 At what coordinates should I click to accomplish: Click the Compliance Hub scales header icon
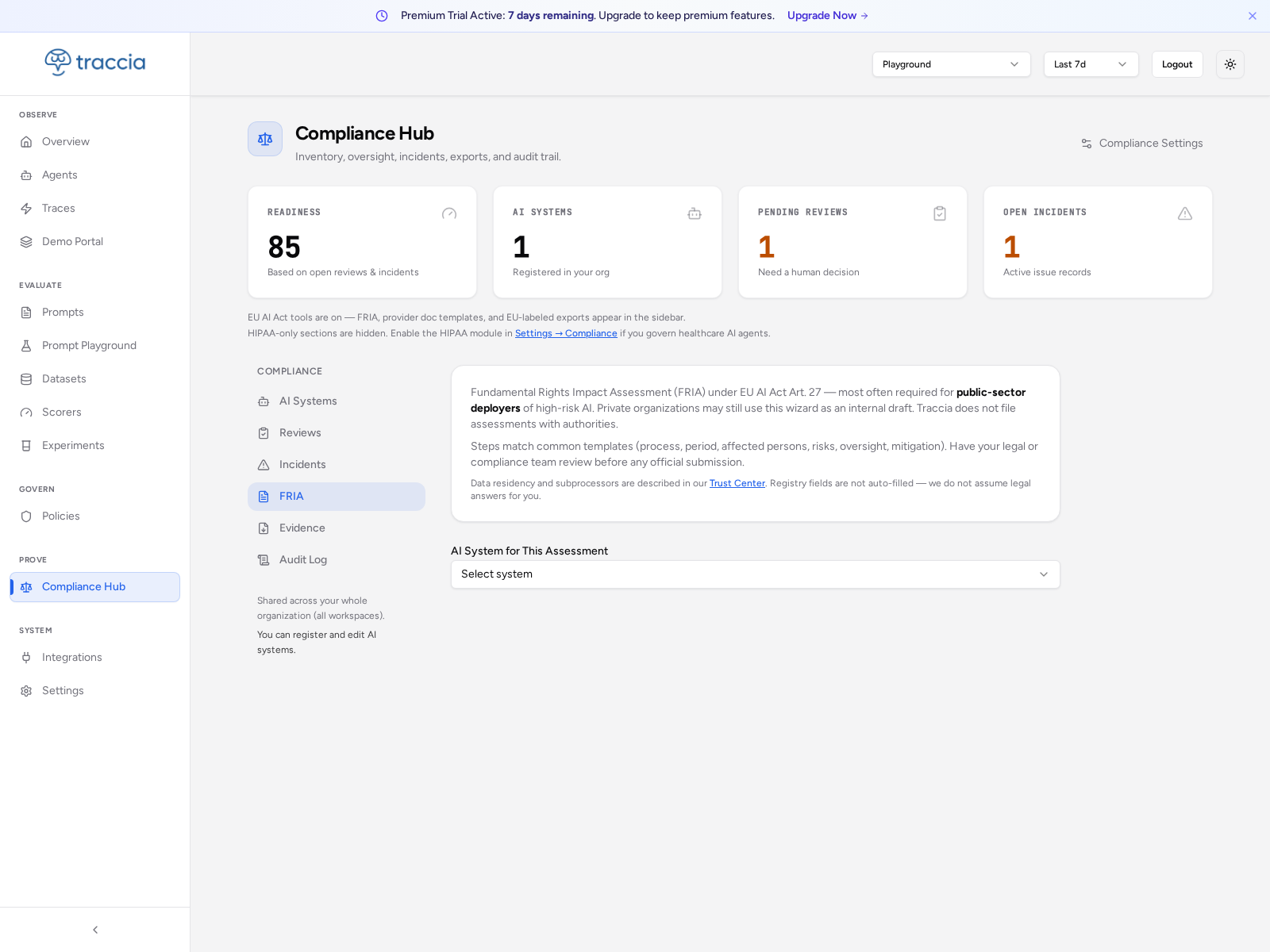[x=265, y=139]
